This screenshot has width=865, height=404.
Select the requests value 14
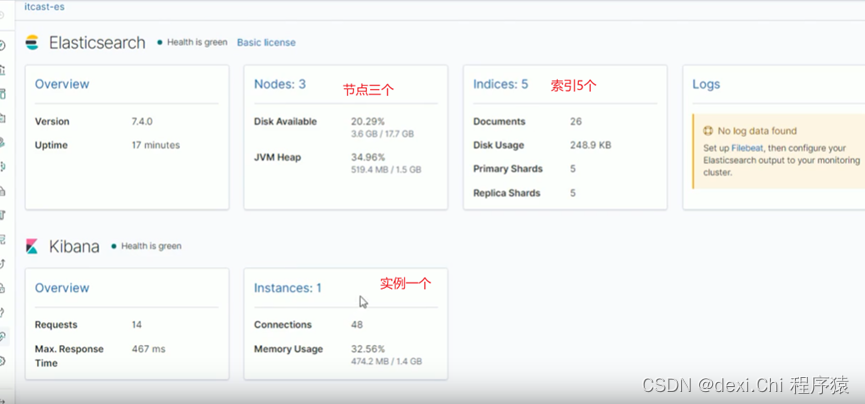137,325
